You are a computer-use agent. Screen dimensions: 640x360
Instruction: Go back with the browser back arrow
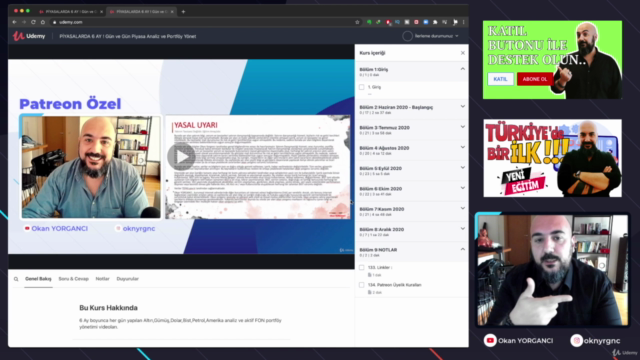tap(15, 22)
